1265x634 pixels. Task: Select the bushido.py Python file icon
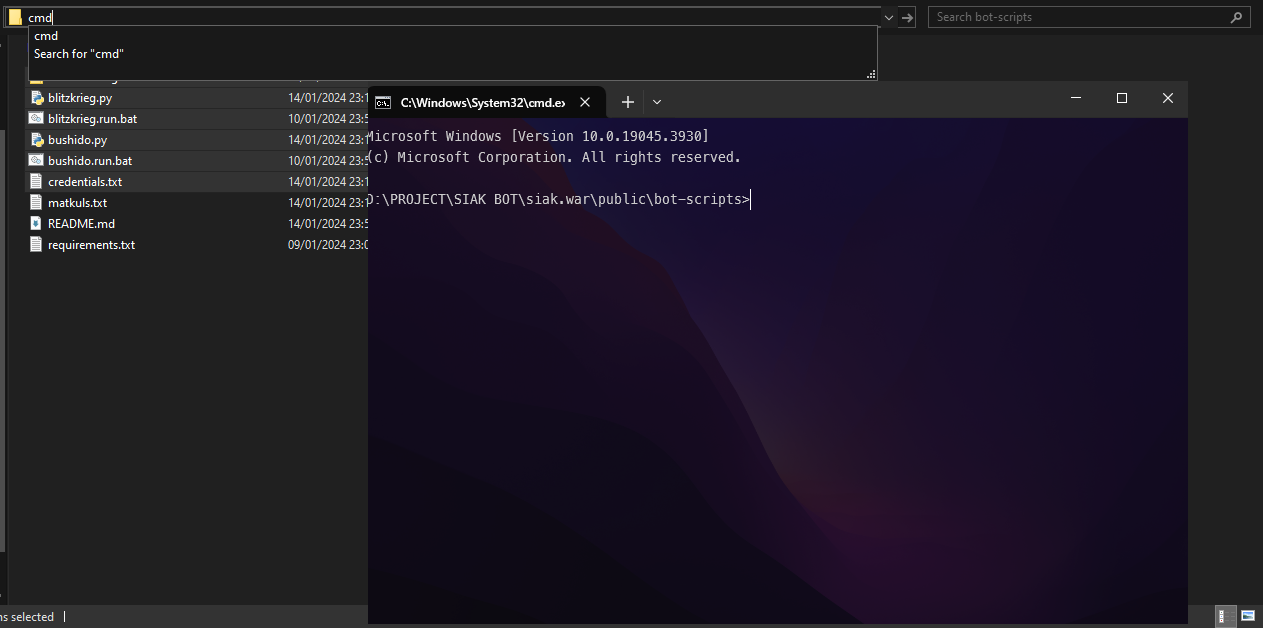point(37,140)
